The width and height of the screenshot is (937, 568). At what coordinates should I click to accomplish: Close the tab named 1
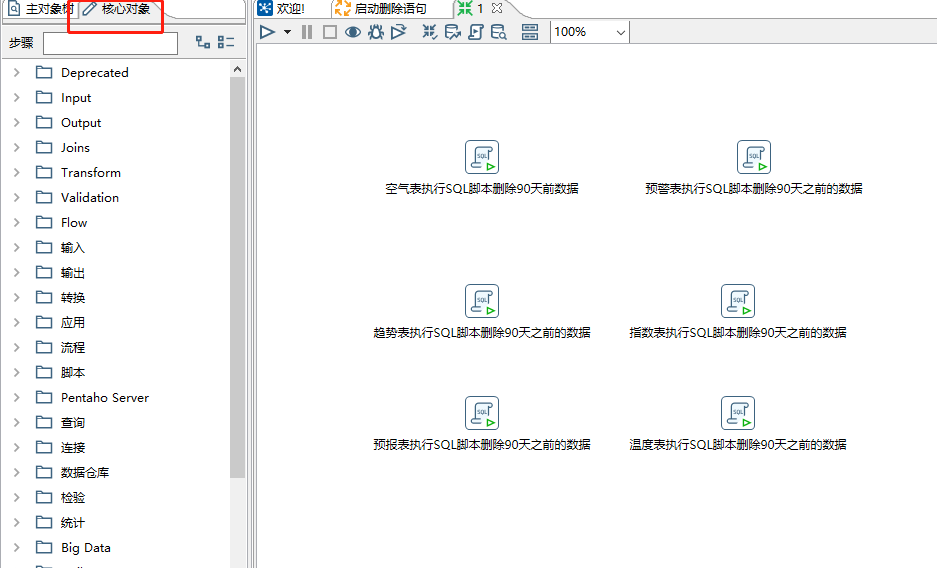pos(497,8)
